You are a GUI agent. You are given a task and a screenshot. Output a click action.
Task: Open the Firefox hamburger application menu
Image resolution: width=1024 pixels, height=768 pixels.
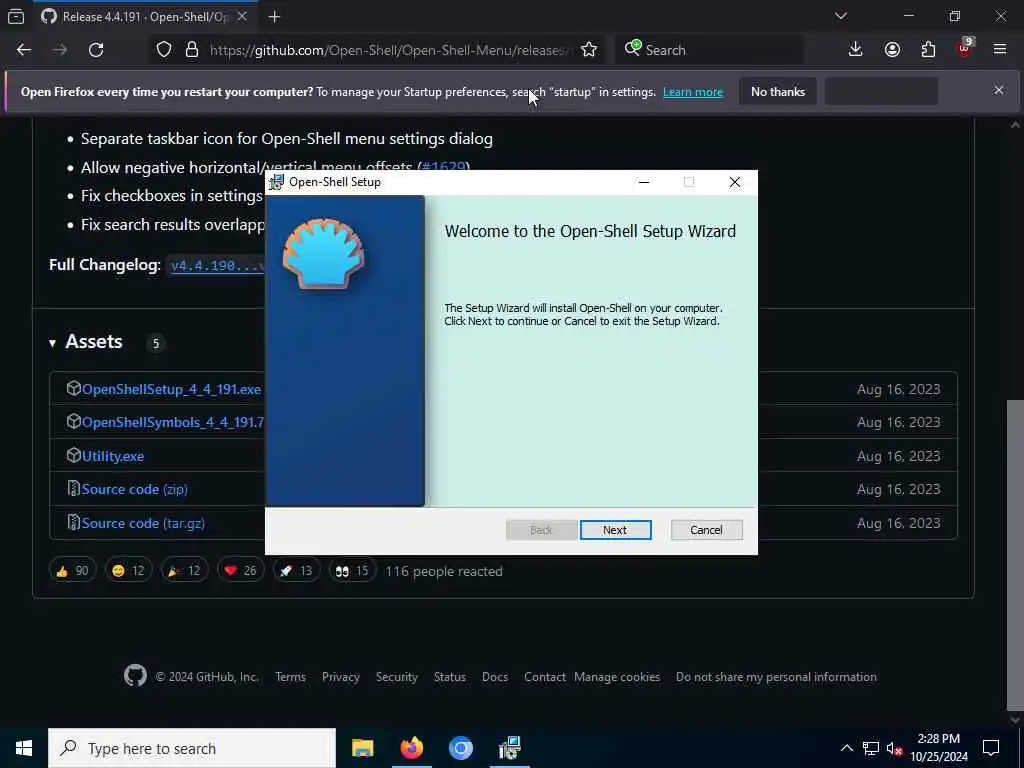coord(1000,50)
